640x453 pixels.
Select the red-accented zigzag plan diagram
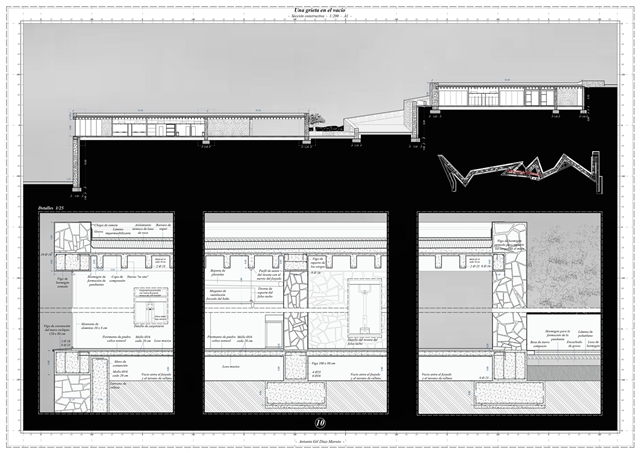click(x=518, y=172)
